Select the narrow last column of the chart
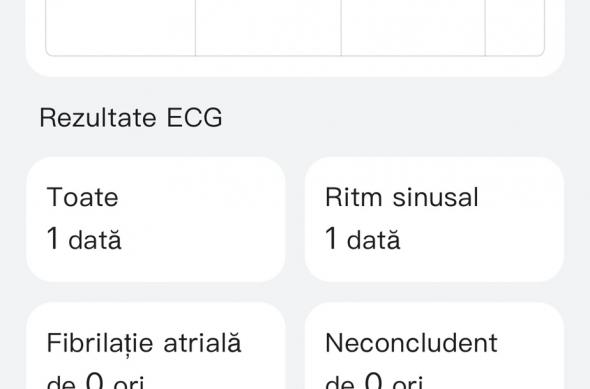 [x=515, y=28]
